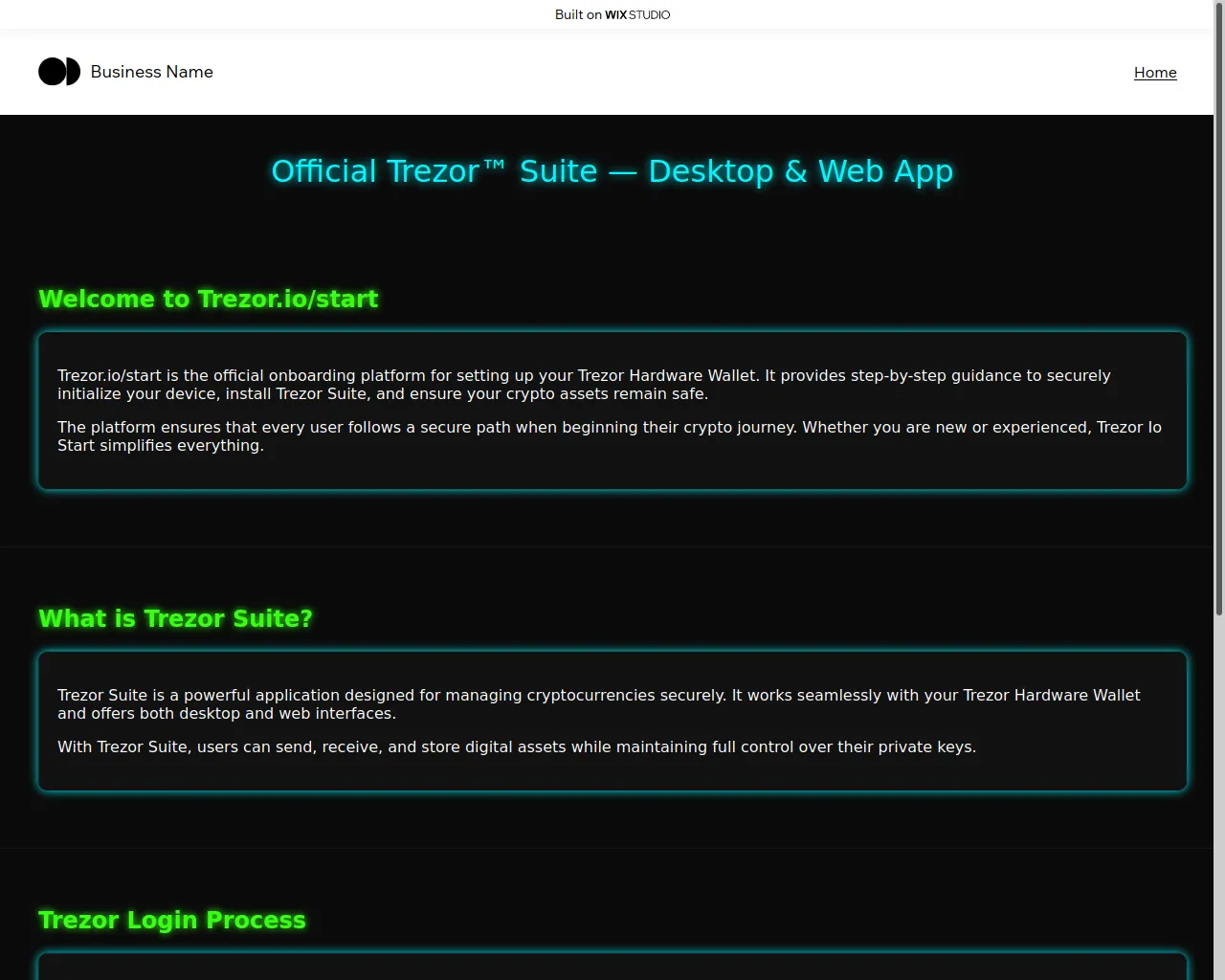The image size is (1225, 980).
Task: Click the heading Official Trezor Suite — Desktop & Web App
Action: click(x=612, y=171)
